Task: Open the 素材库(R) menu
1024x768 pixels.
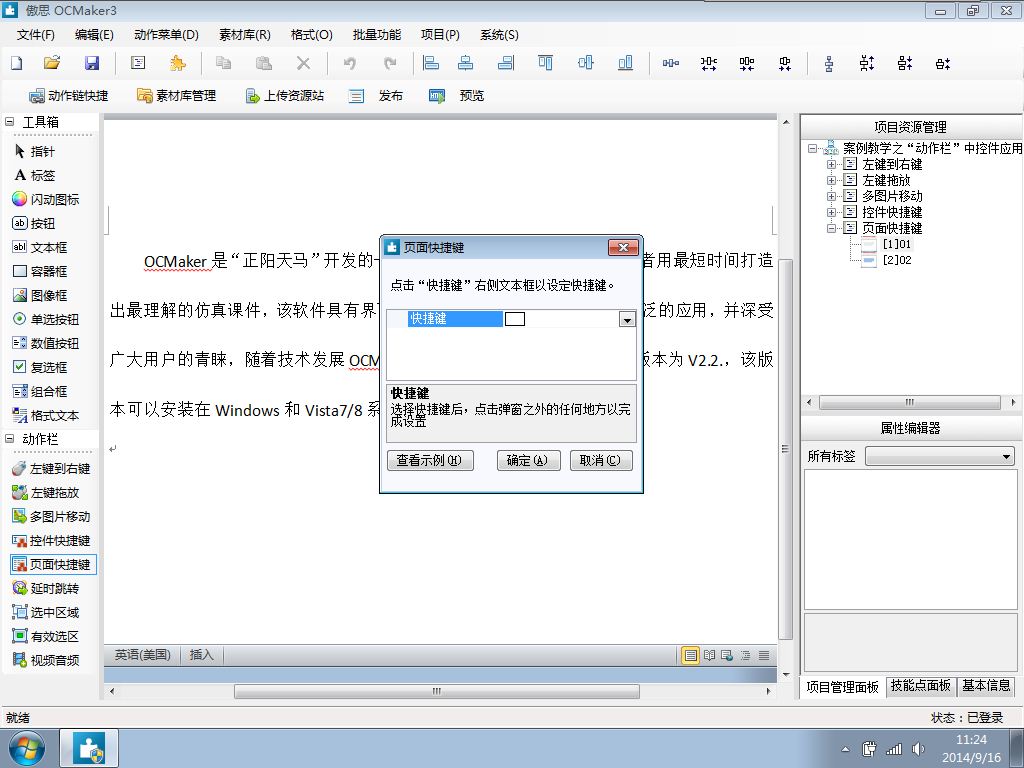Action: pyautogui.click(x=245, y=35)
